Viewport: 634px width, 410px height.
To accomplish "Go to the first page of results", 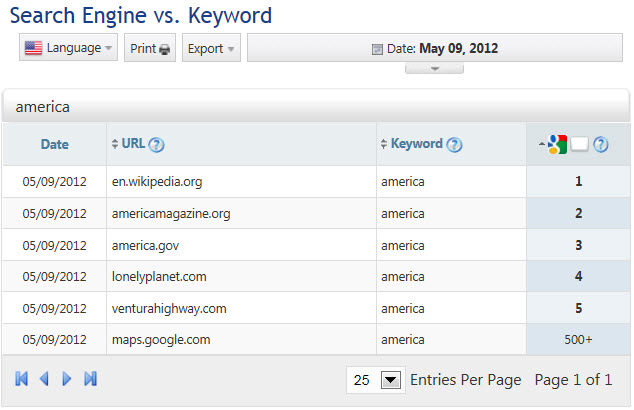I will click(x=22, y=379).
